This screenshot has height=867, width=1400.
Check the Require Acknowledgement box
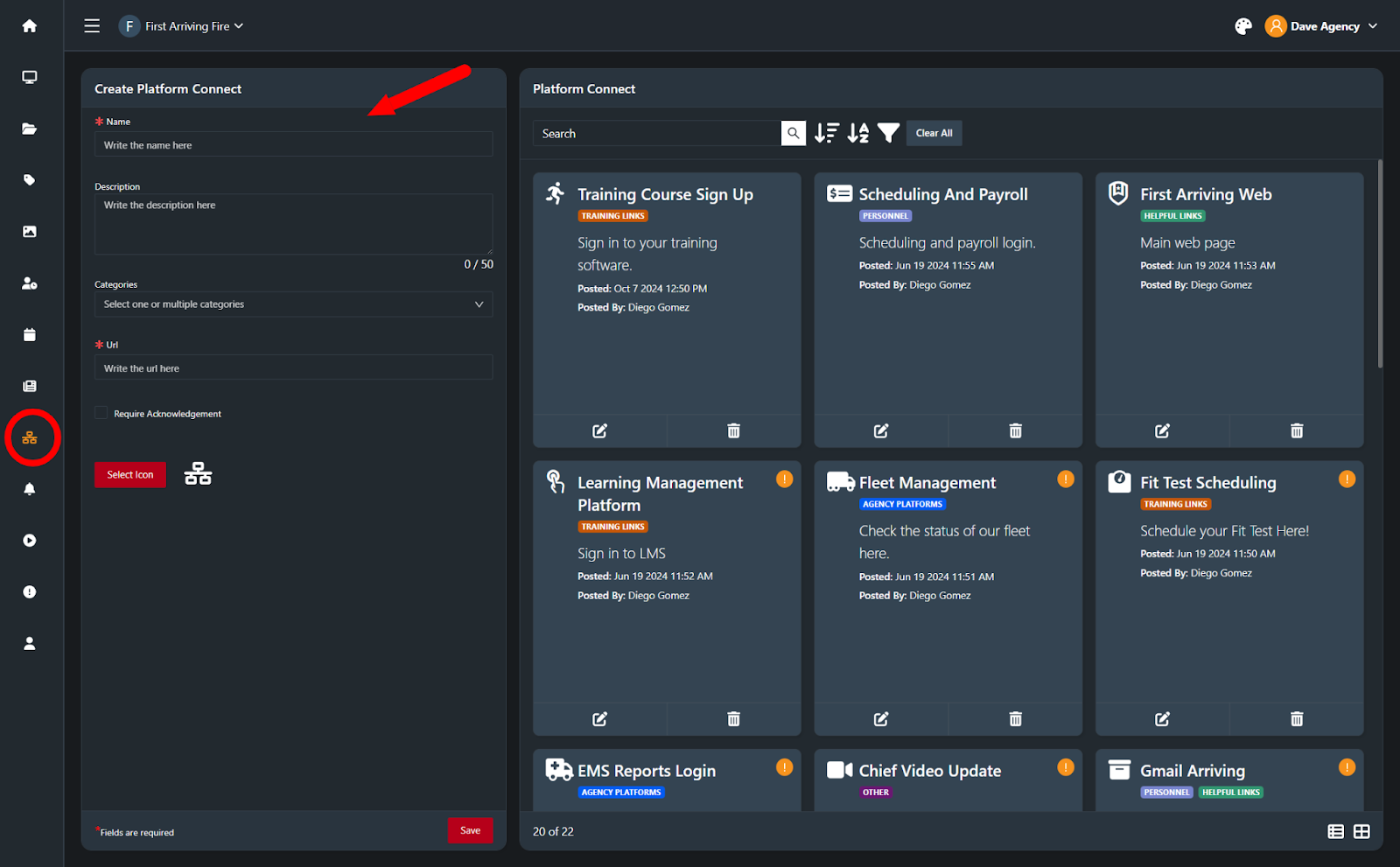(x=101, y=413)
